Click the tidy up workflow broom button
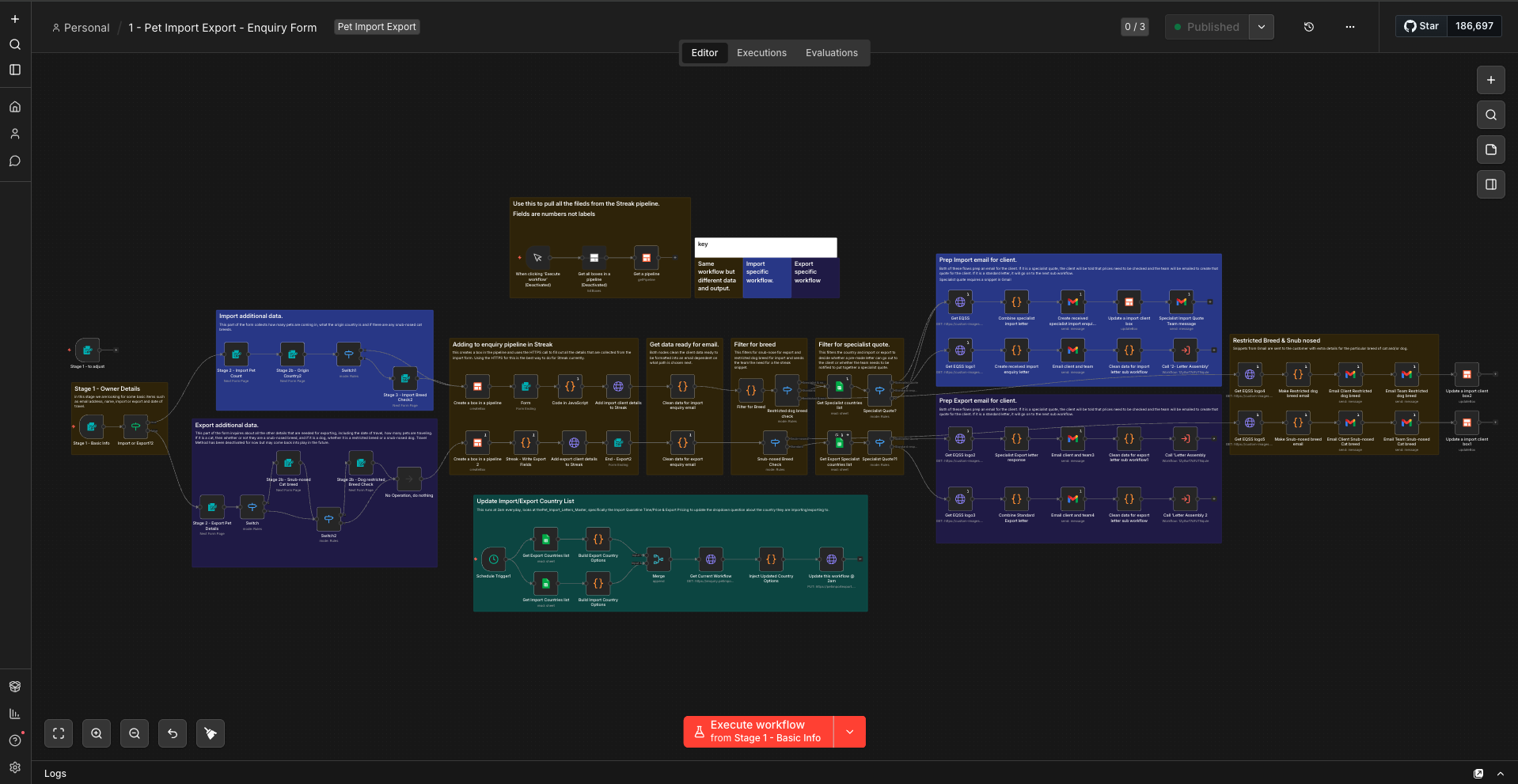This screenshot has width=1518, height=784. tap(211, 733)
